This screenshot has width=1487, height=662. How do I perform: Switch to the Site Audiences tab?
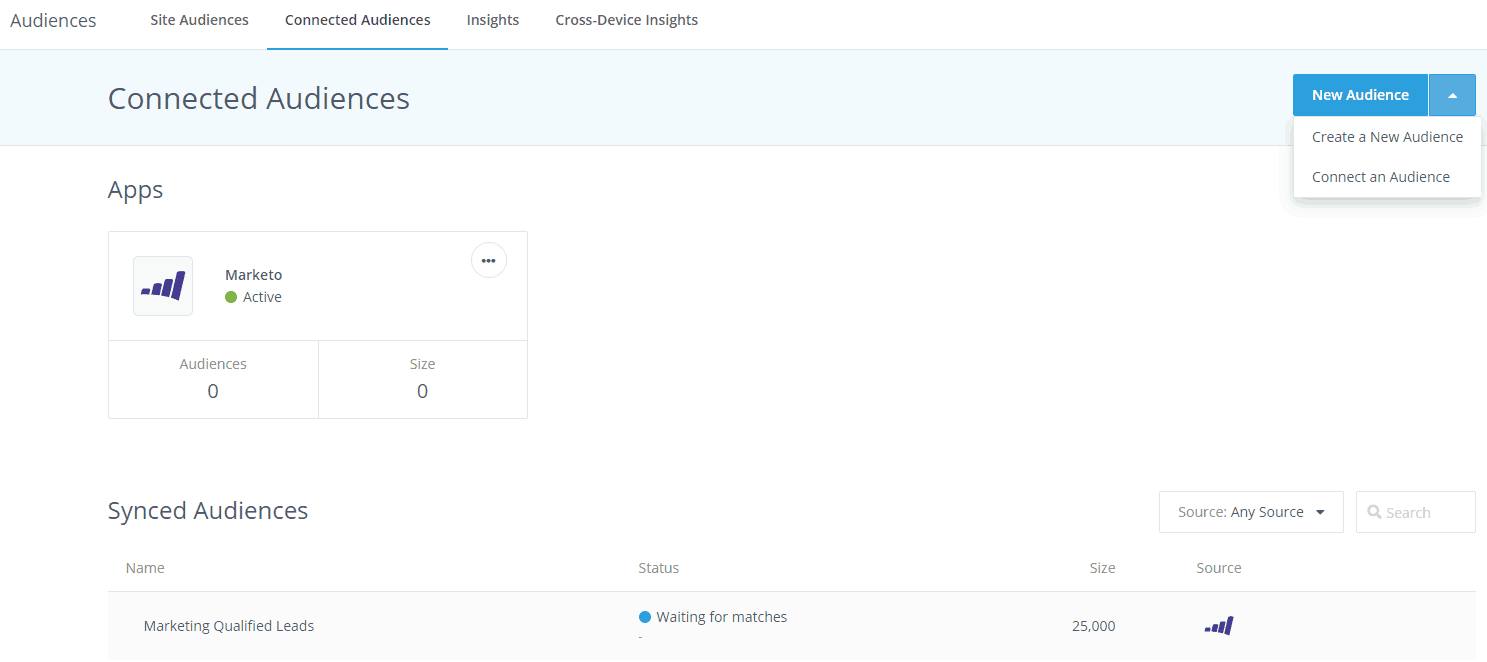(x=198, y=19)
